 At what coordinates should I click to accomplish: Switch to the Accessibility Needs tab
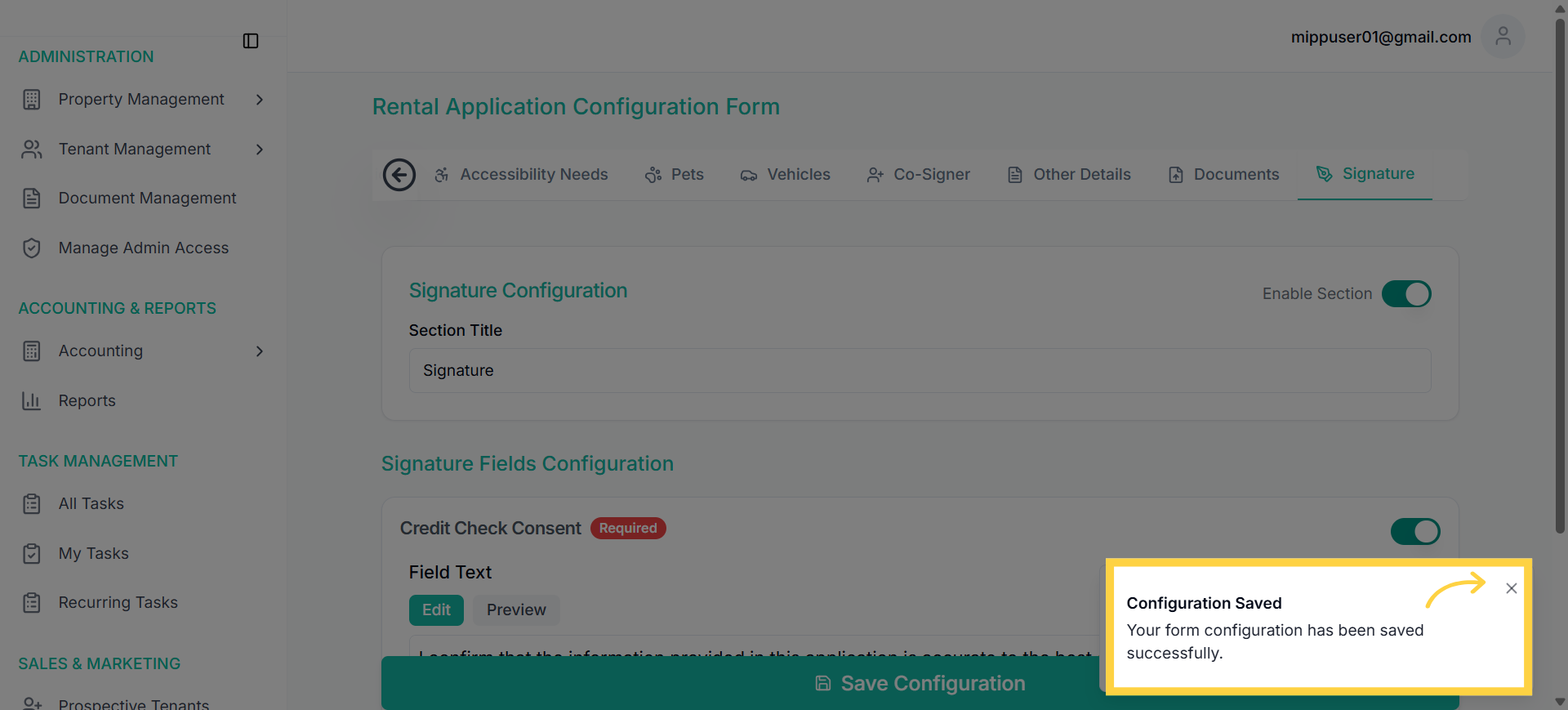(521, 175)
